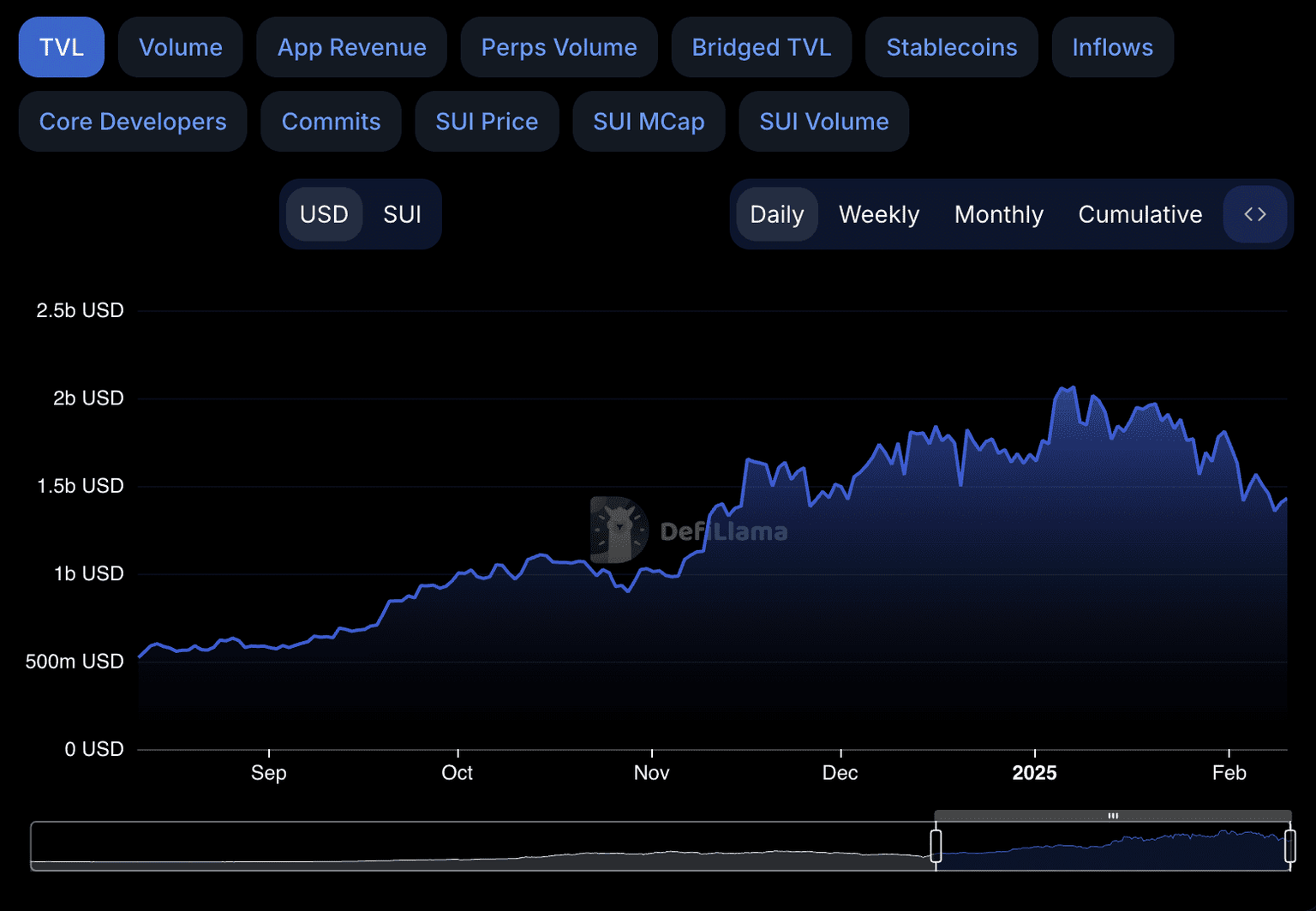Click the January 2025 TVL peak

(1073, 388)
